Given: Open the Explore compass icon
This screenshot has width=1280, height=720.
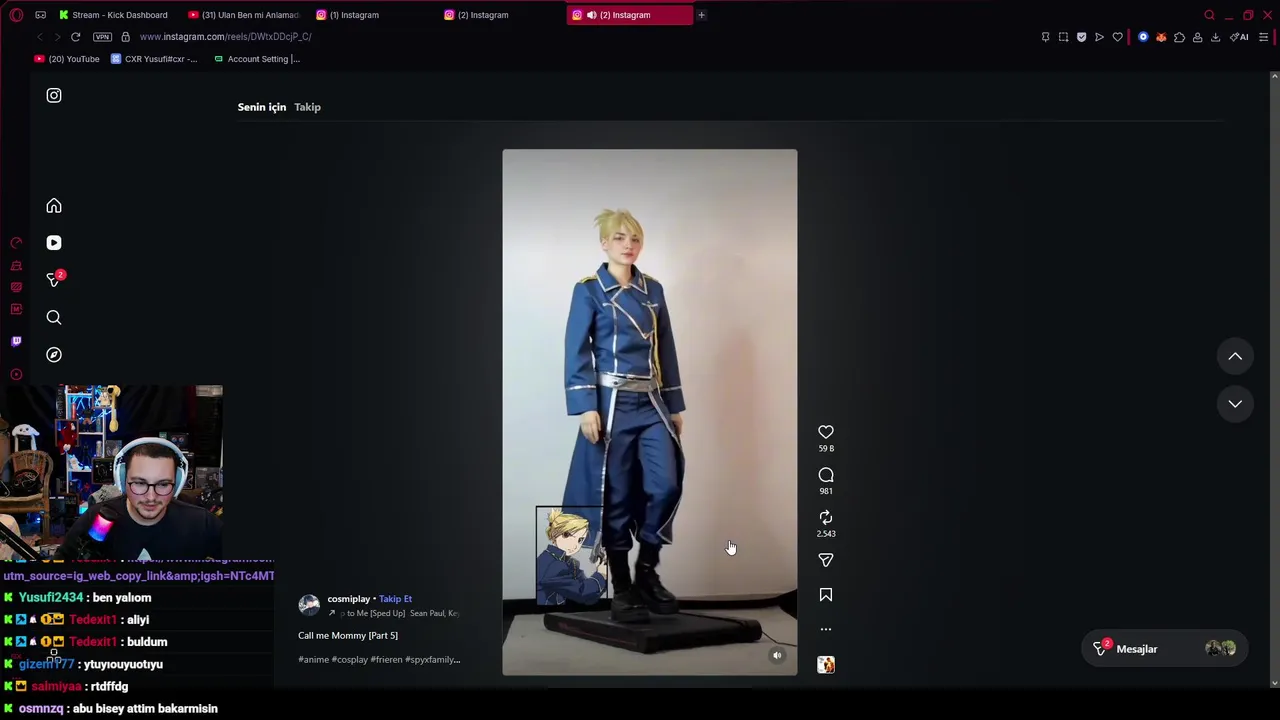Looking at the screenshot, I should click(54, 355).
